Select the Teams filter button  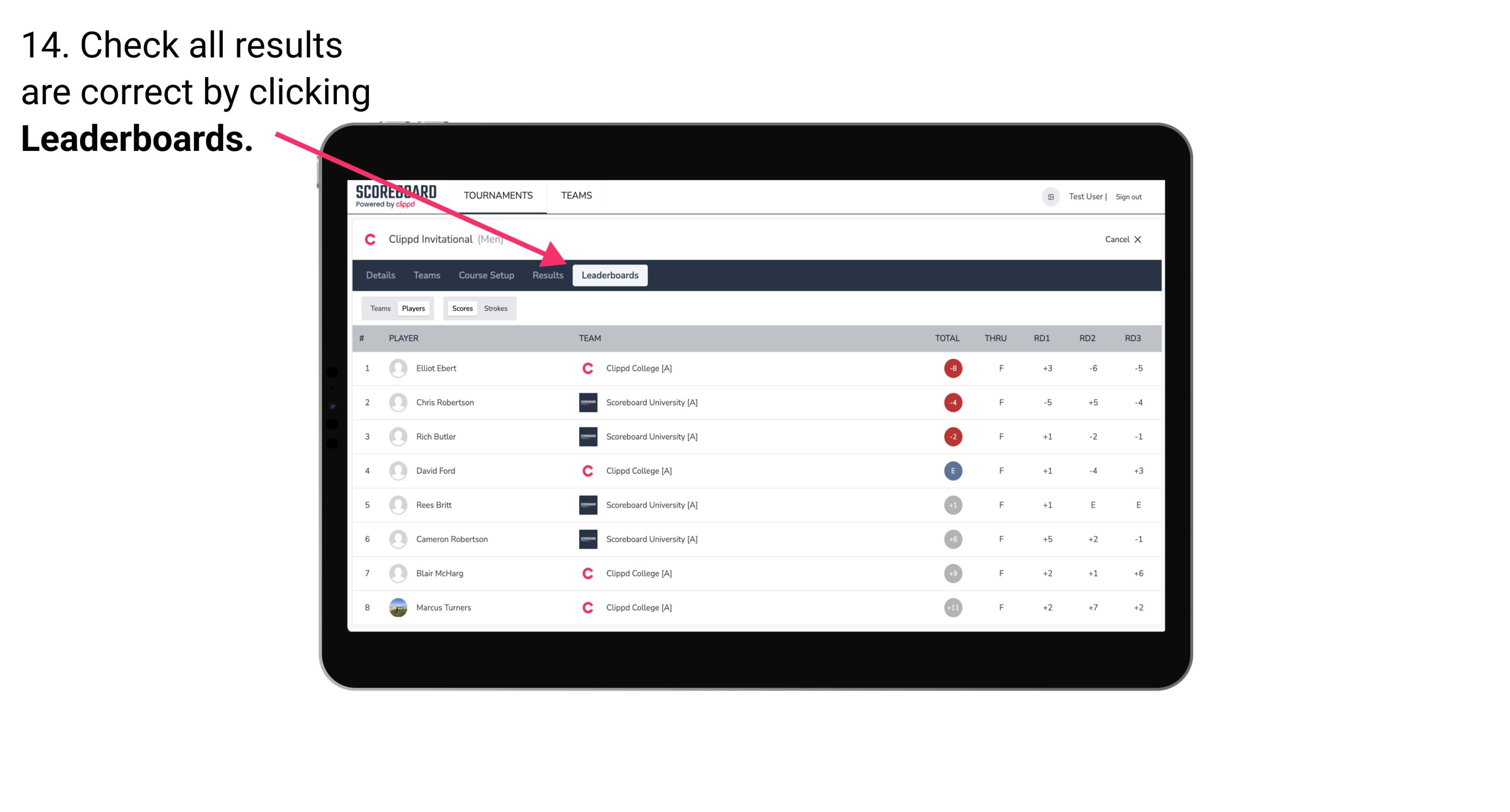(x=379, y=308)
